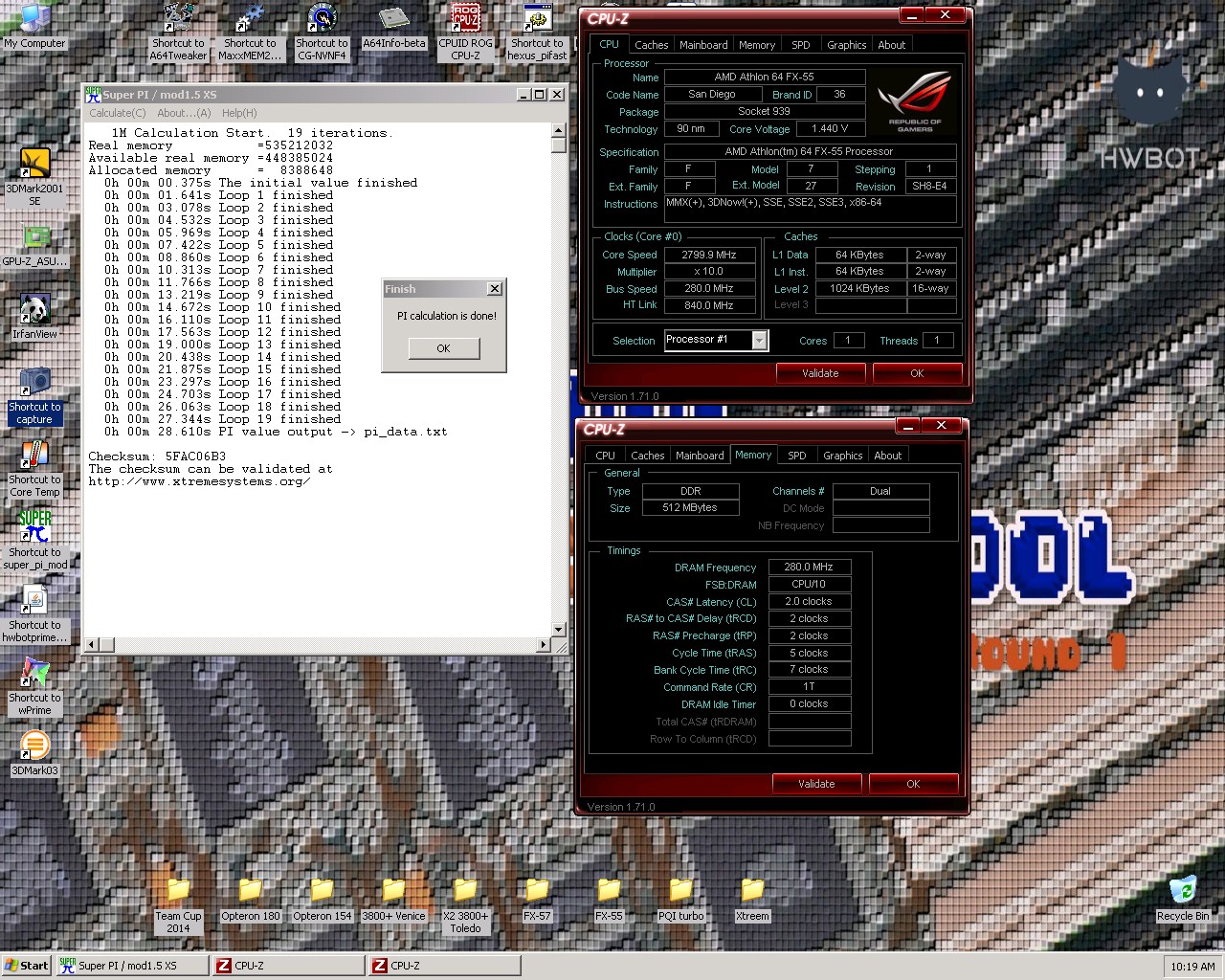This screenshot has width=1225, height=980.
Task: Open the Xtreem folder
Action: coord(752,901)
